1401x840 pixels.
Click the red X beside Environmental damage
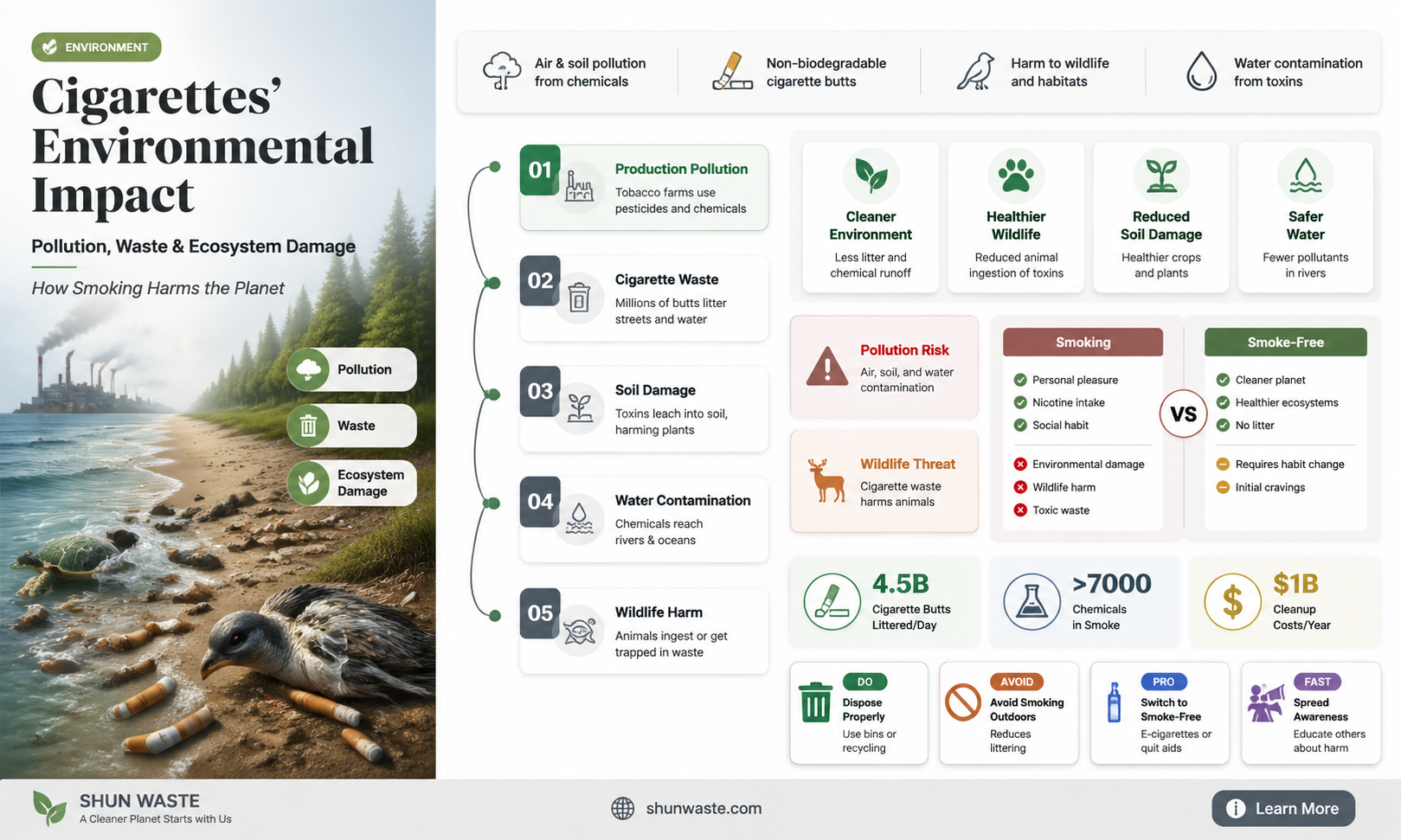click(1020, 465)
